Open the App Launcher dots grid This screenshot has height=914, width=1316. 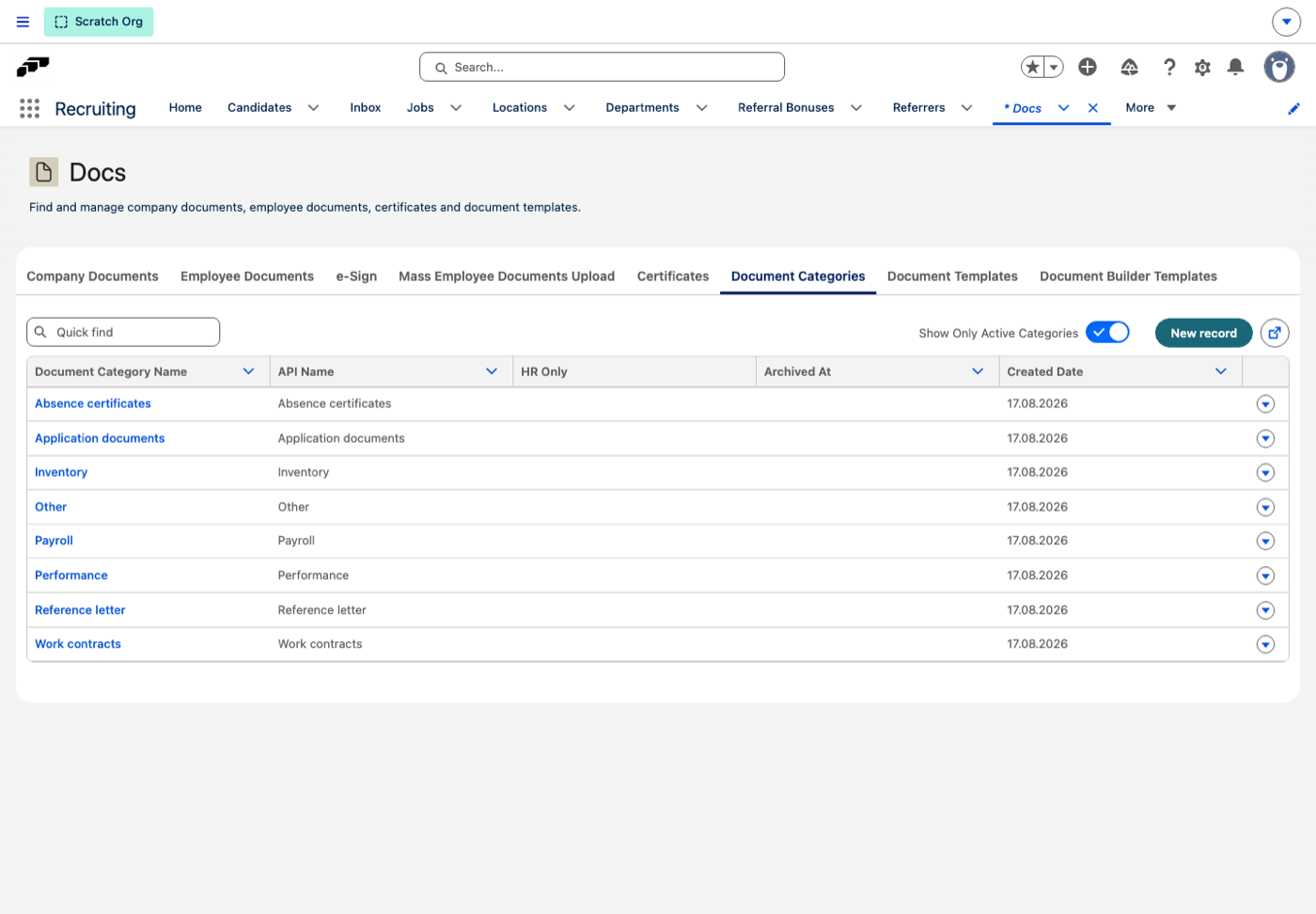30,108
